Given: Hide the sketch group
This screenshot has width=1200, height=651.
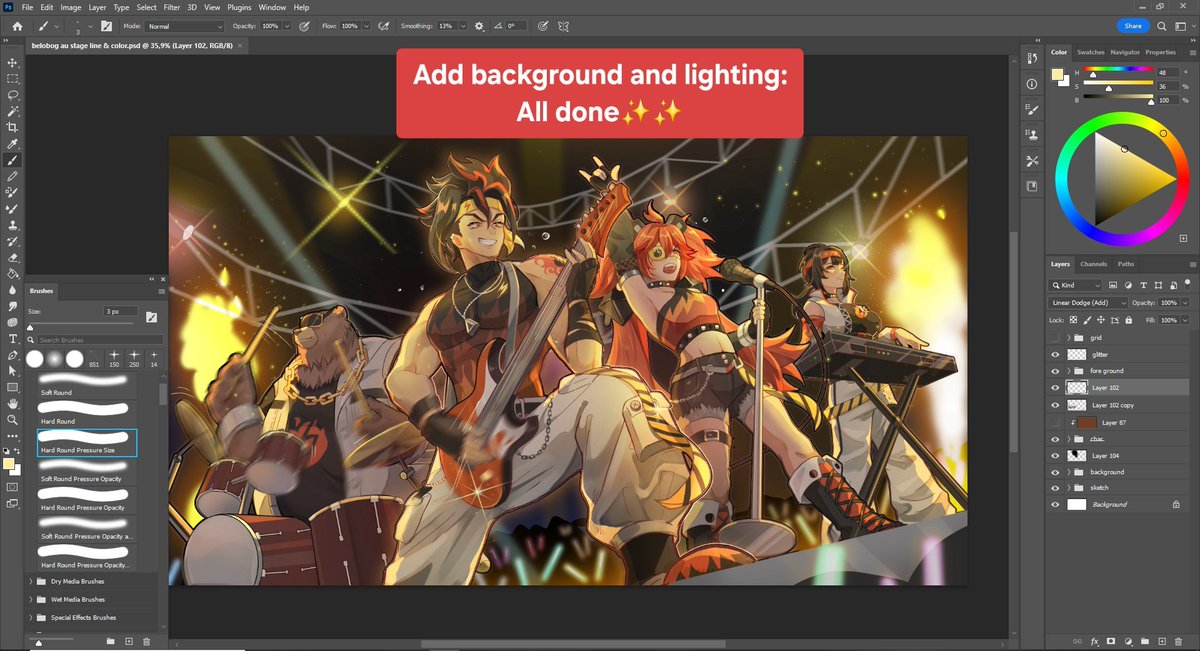Looking at the screenshot, I should coord(1055,488).
